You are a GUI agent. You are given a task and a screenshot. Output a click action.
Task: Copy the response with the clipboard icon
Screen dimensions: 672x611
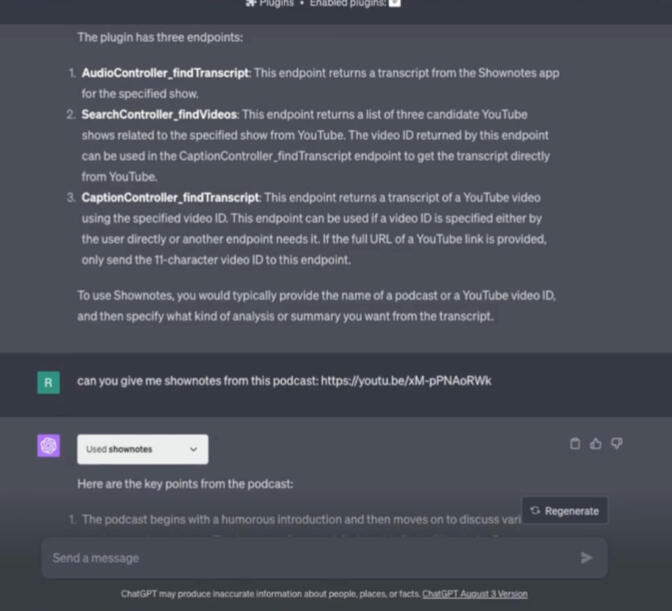pos(575,444)
